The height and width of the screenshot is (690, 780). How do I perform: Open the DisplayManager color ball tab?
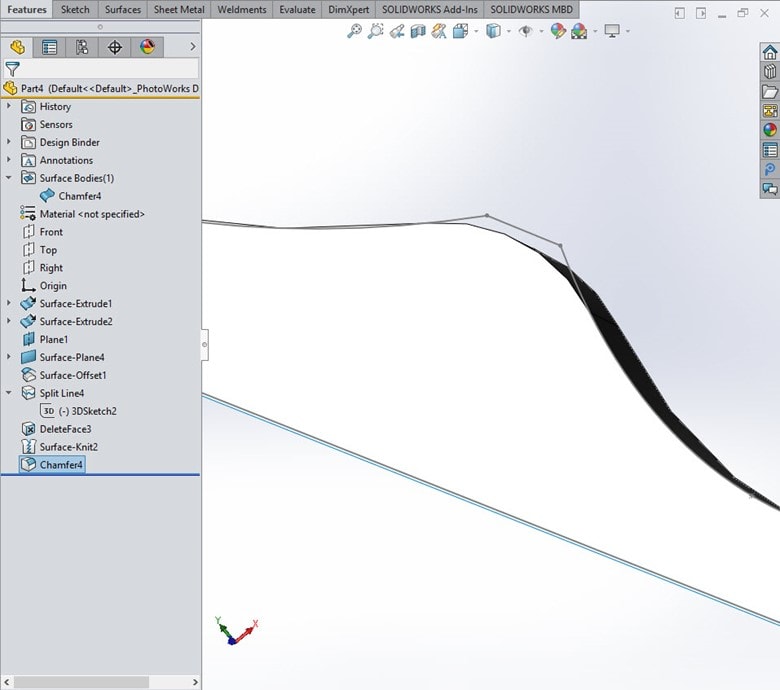(148, 47)
